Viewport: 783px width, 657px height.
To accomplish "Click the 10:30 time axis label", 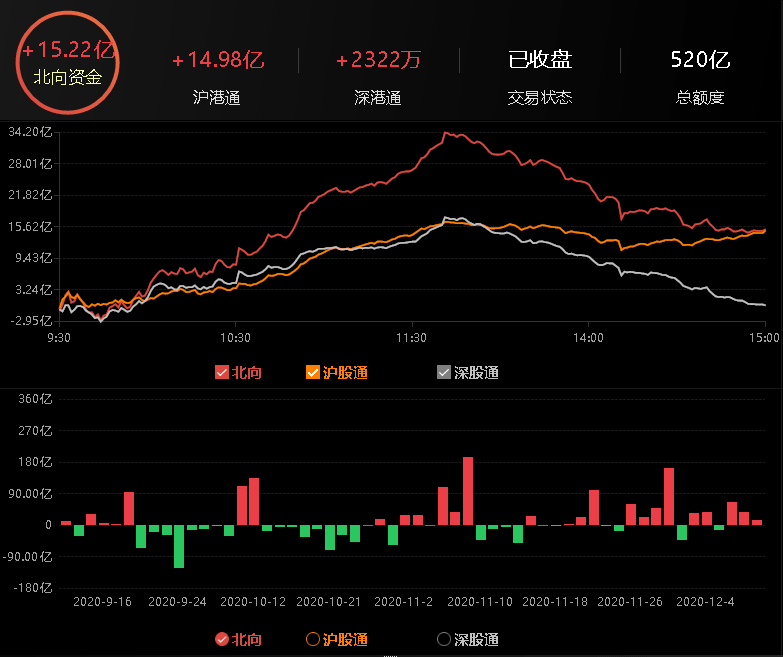I will pyautogui.click(x=235, y=338).
